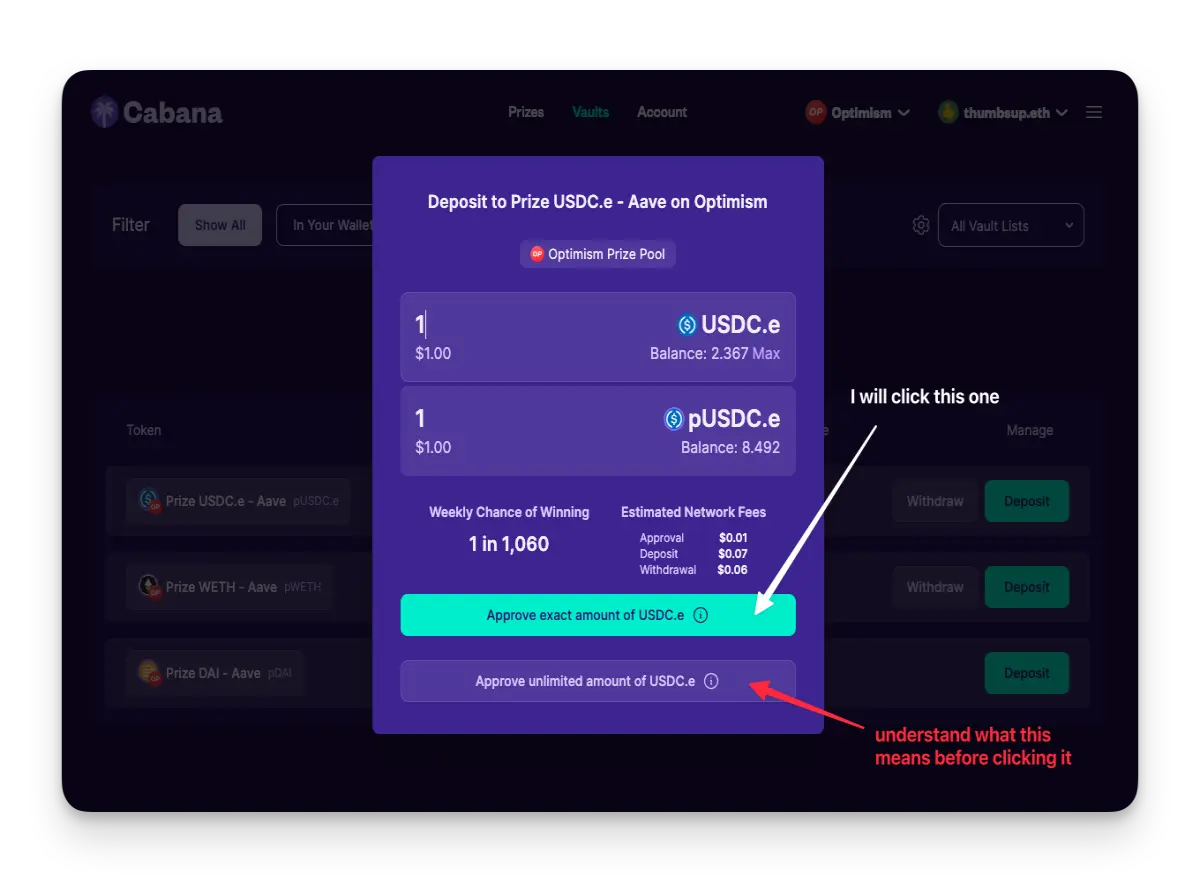1200x882 pixels.
Task: Click the Token column header
Action: coord(144,430)
